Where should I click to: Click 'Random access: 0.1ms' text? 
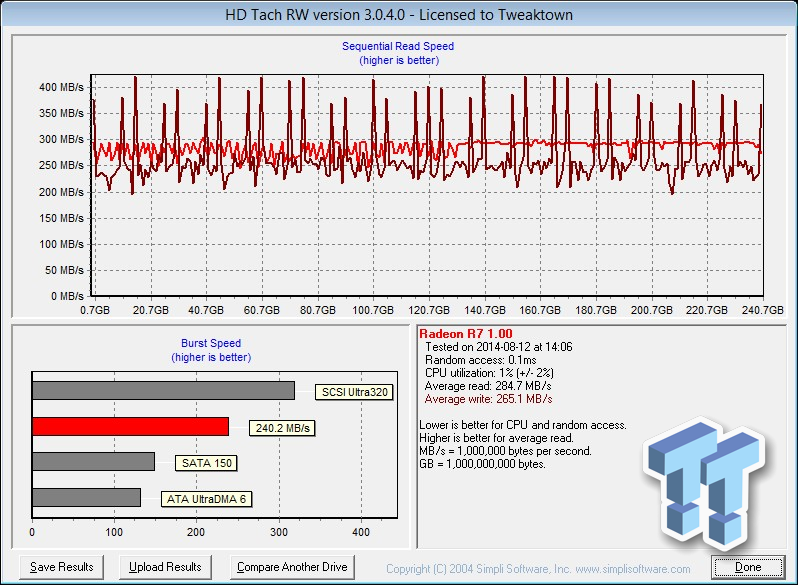(x=480, y=360)
